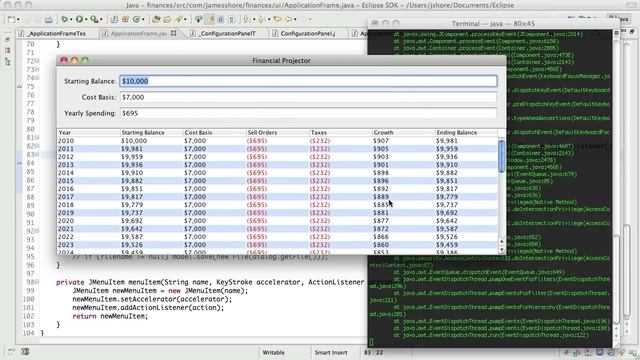Screen dimensions: 640x360
Task: Click the New Java Class icon
Action: click(x=136, y=19)
